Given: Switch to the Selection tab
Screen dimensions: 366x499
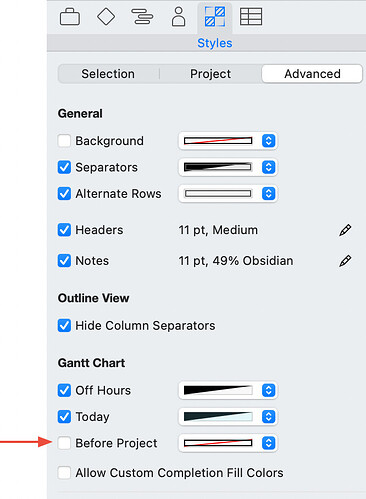Looking at the screenshot, I should (108, 74).
